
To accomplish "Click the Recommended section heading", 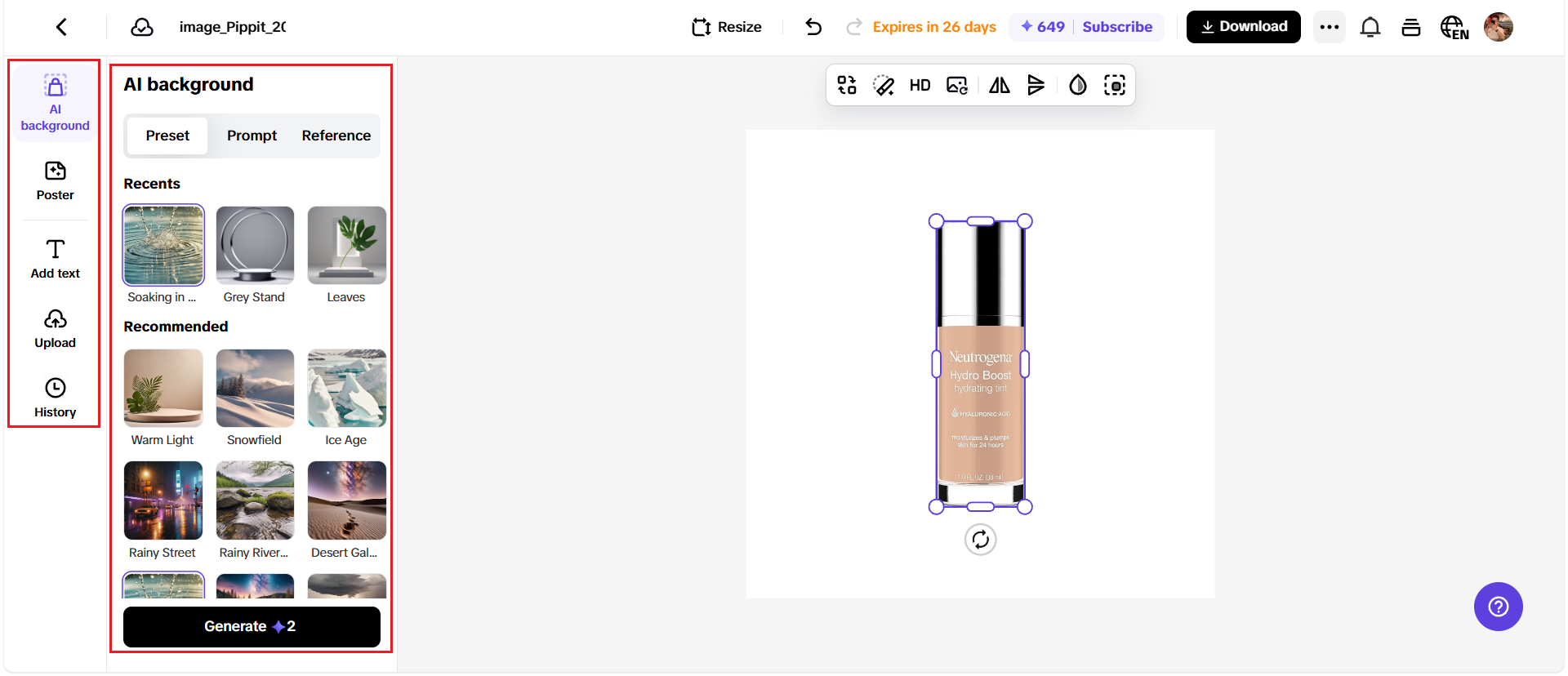I will coord(176,327).
